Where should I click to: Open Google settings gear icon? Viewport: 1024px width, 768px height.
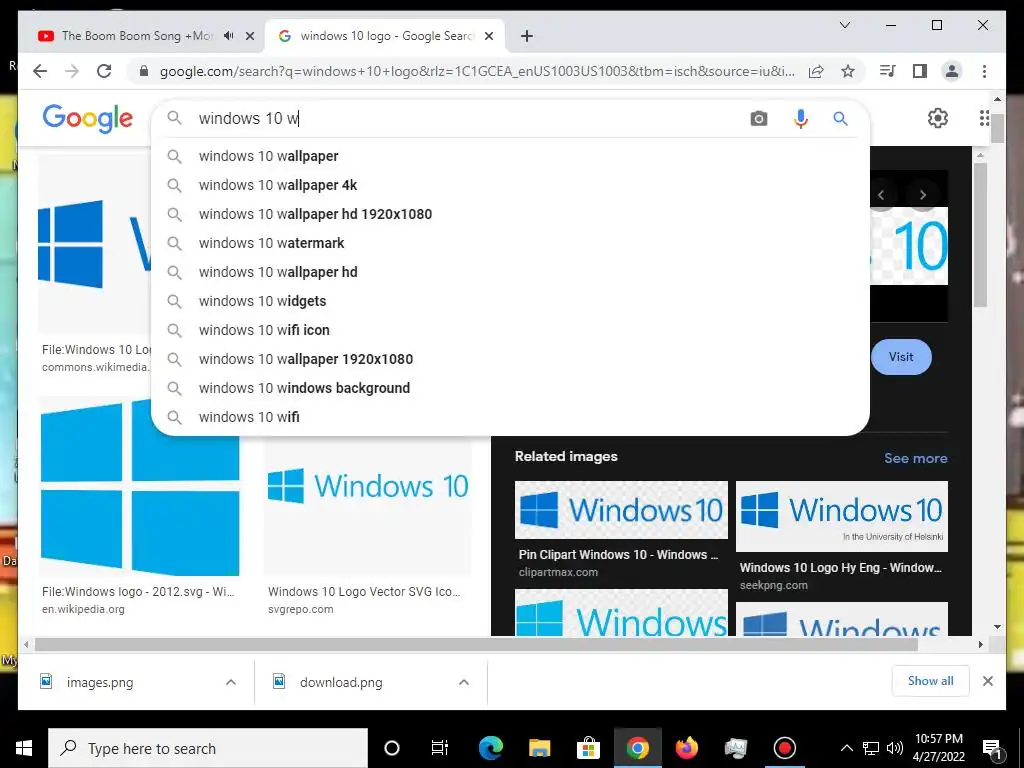point(938,118)
